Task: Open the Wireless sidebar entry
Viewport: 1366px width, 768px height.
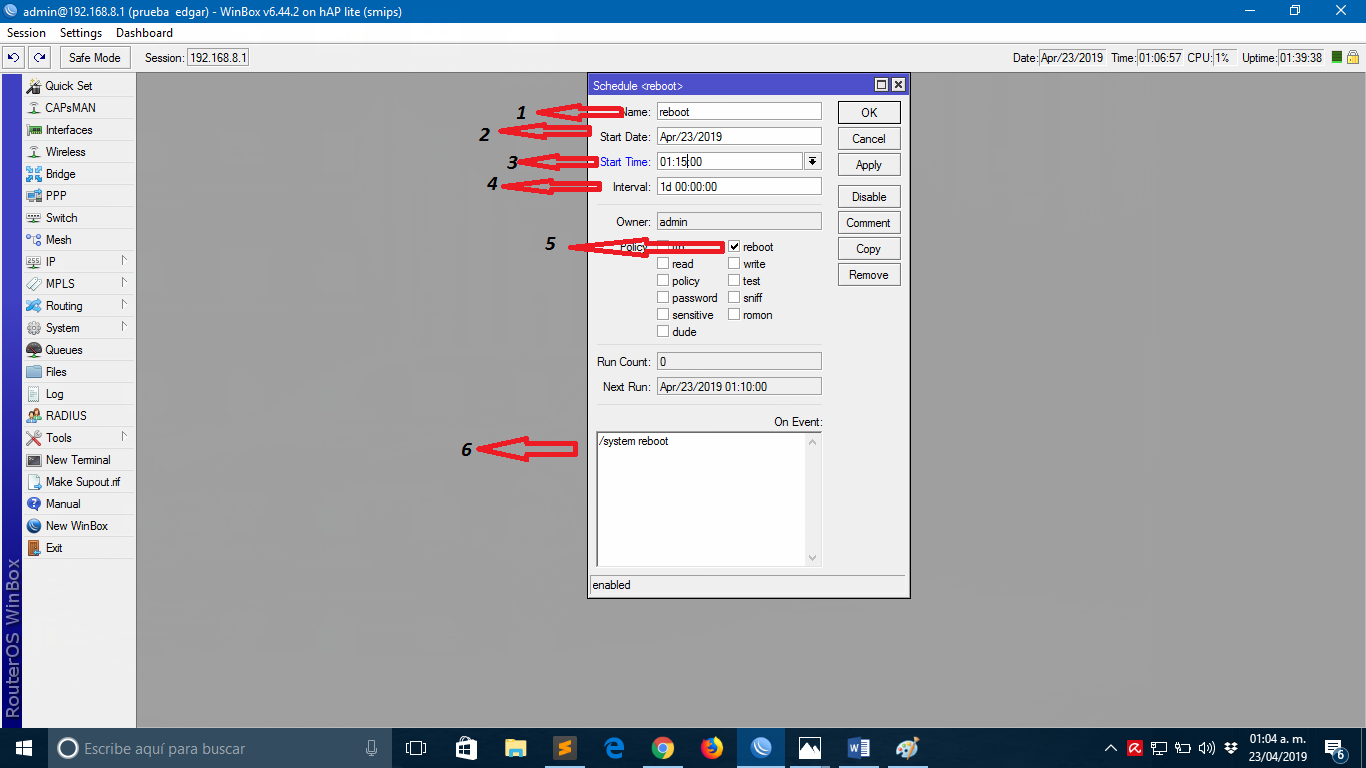Action: pos(65,152)
